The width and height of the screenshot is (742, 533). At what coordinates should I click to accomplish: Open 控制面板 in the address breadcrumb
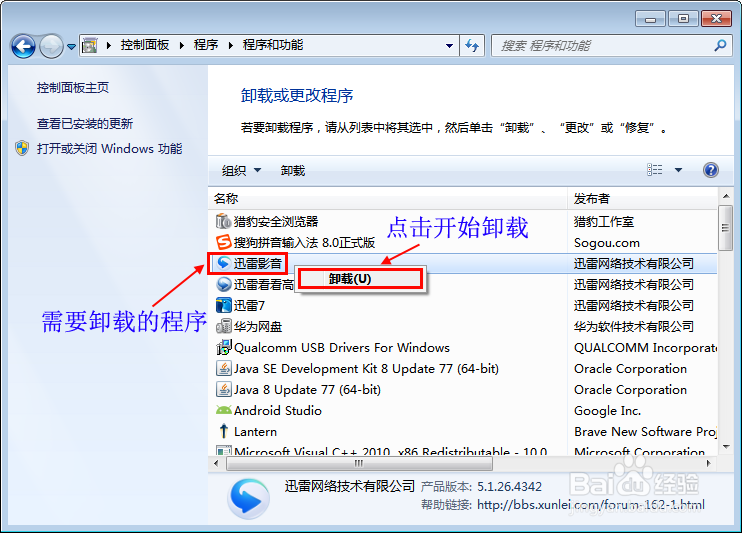145,45
